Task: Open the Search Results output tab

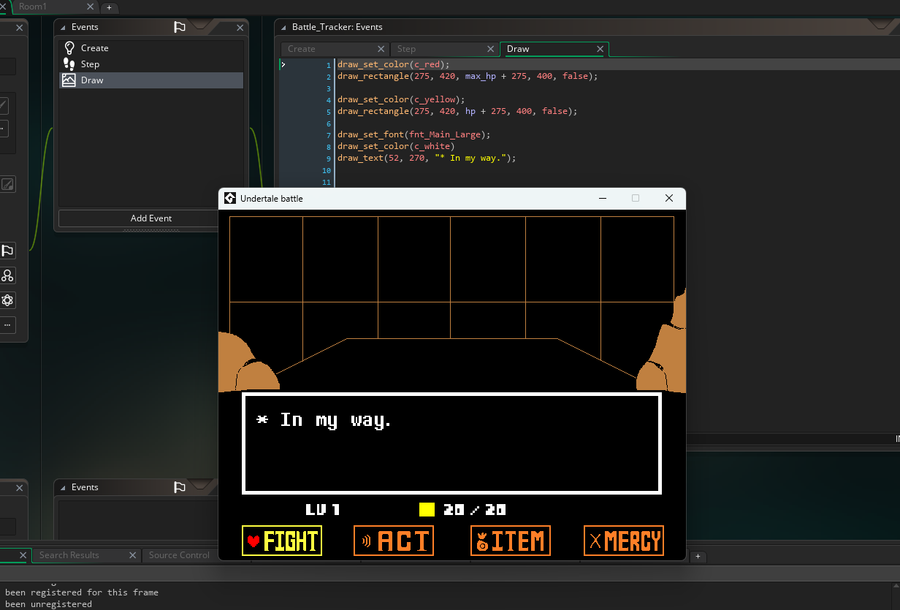Action: point(69,555)
